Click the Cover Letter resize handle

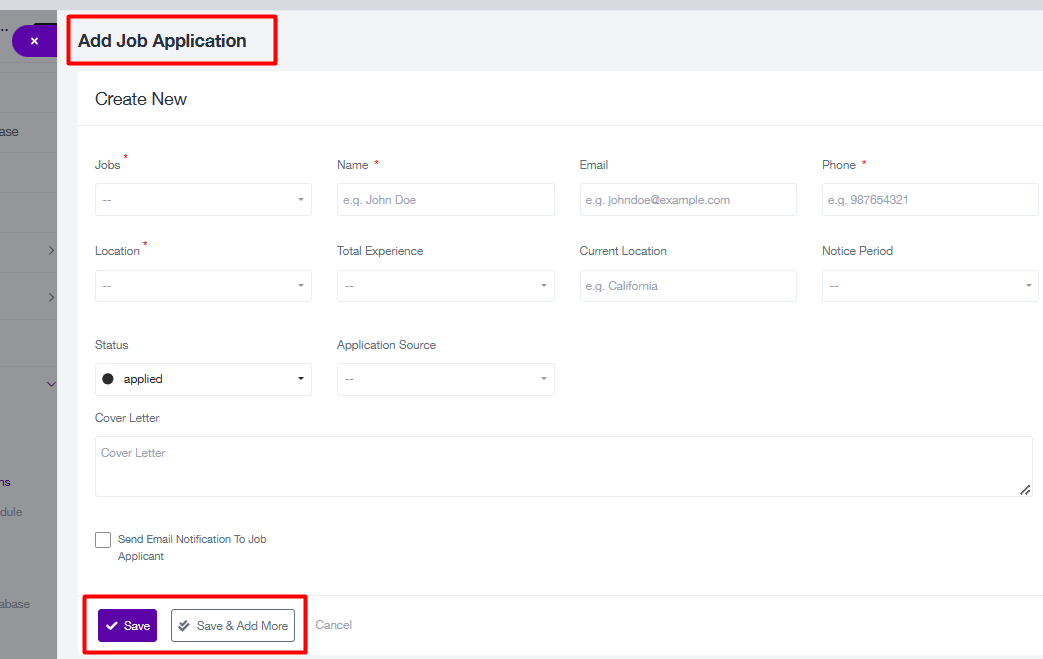coord(1025,490)
